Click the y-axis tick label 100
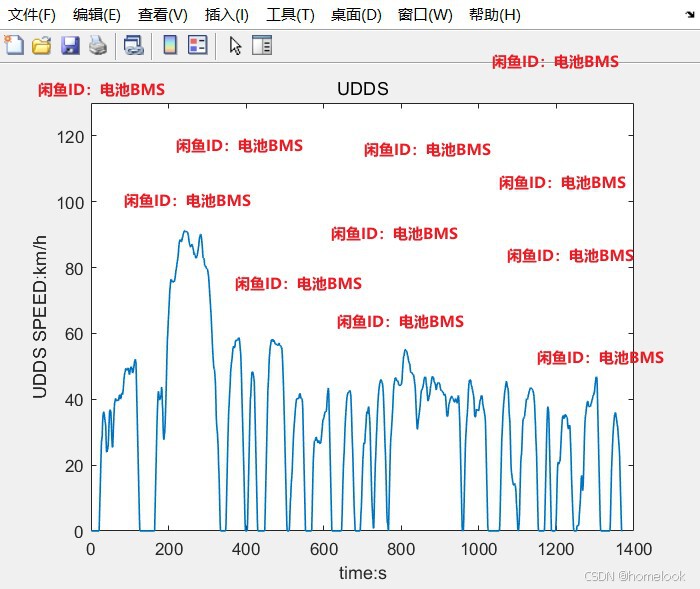700x589 pixels. (70, 203)
